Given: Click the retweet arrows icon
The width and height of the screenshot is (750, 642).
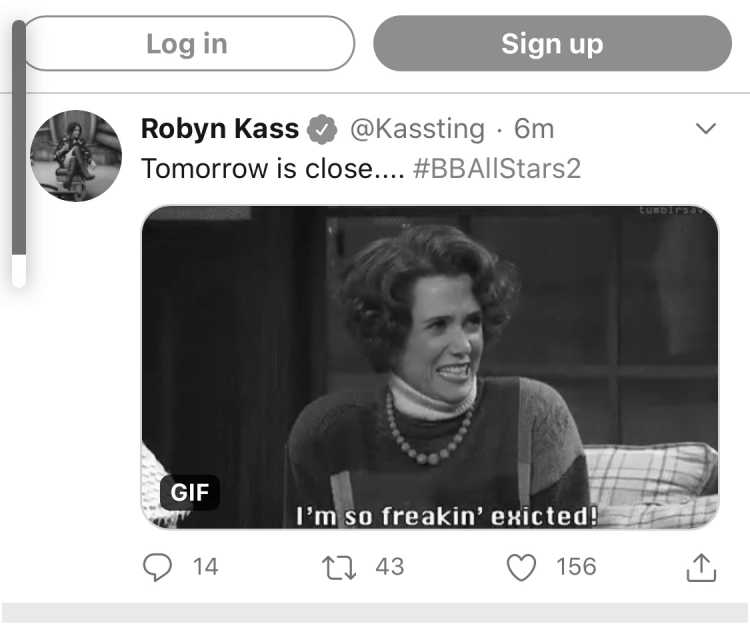Looking at the screenshot, I should click(x=339, y=567).
